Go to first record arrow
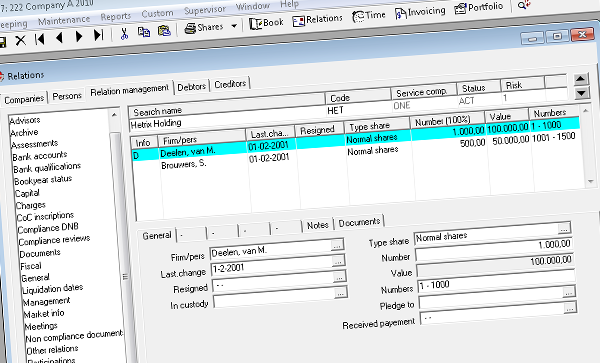The image size is (600, 363). point(40,39)
